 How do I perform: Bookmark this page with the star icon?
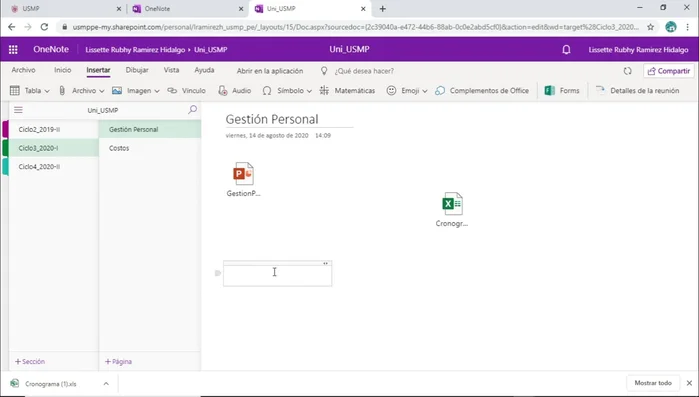click(650, 27)
